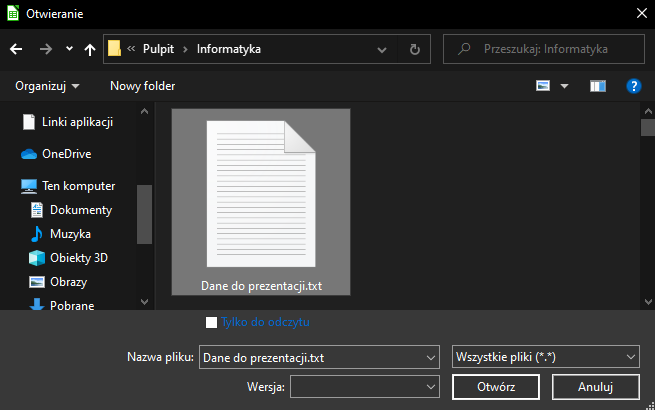This screenshot has width=655, height=410.
Task: Click the folder icon in address bar
Action: point(114,48)
